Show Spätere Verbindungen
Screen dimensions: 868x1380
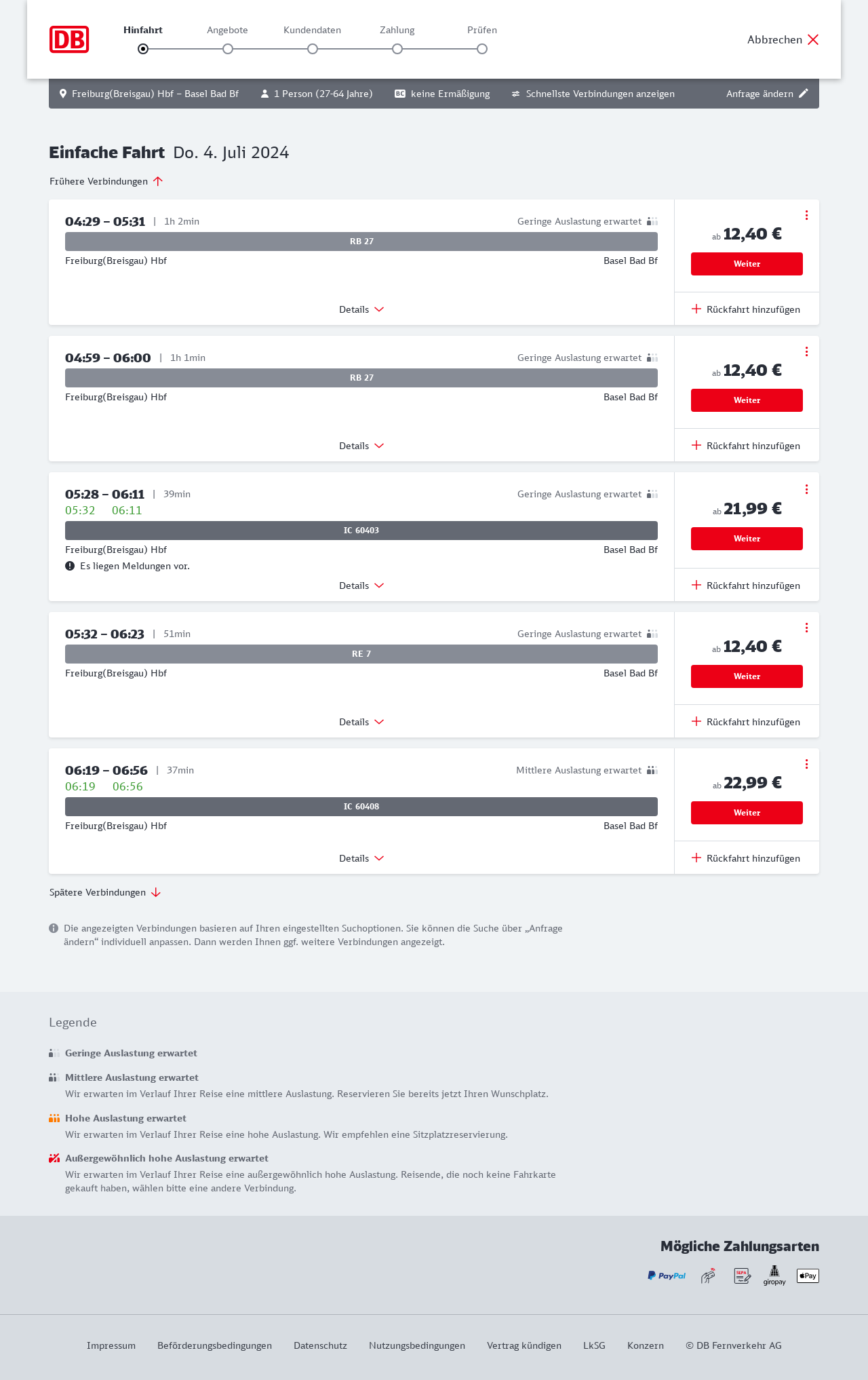click(105, 892)
